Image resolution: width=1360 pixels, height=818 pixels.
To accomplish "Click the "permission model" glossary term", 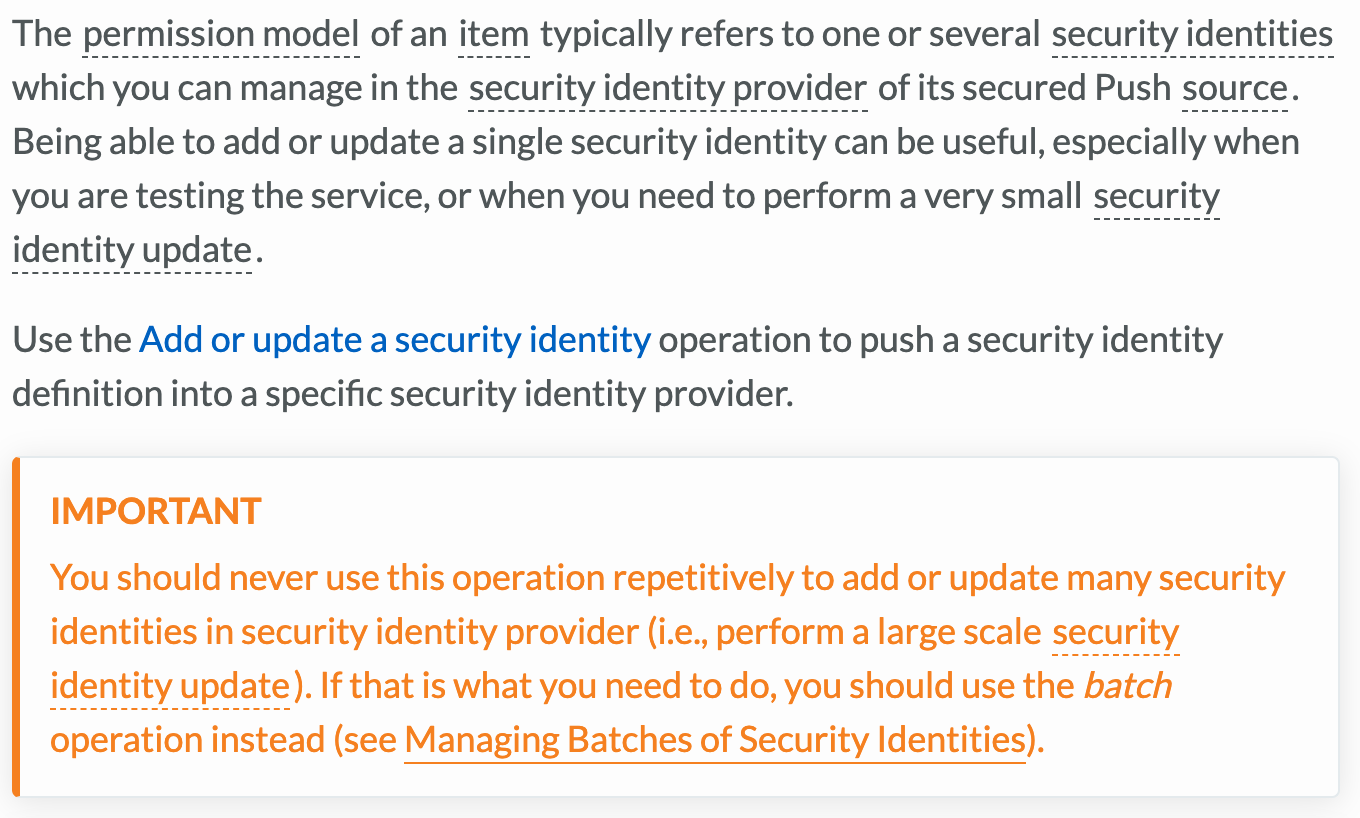I will pos(221,35).
